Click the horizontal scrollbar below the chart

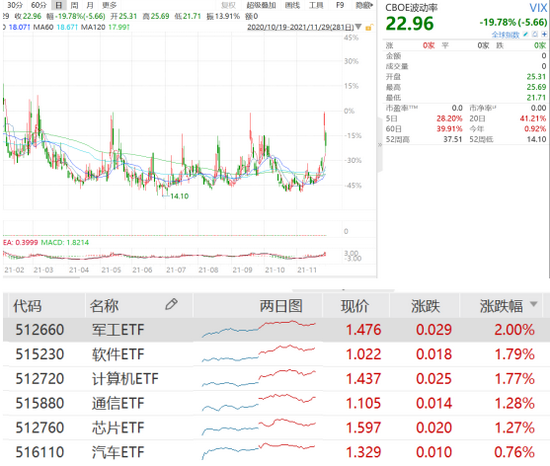[x=60, y=277]
